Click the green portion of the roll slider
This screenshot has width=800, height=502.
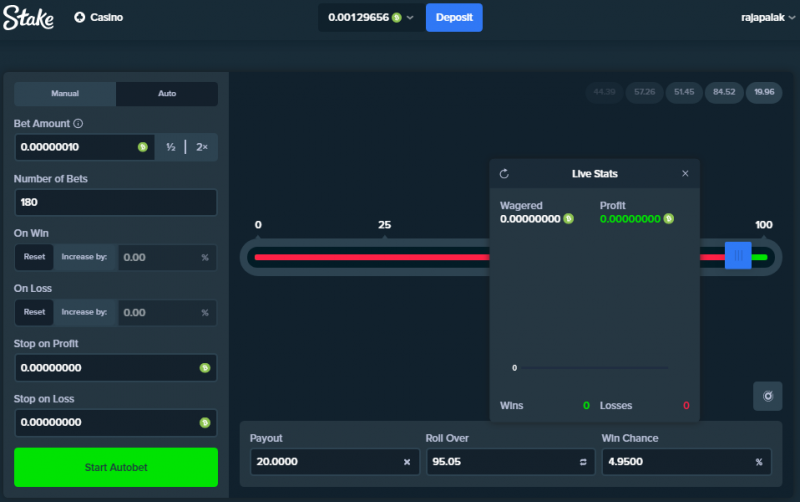point(759,257)
